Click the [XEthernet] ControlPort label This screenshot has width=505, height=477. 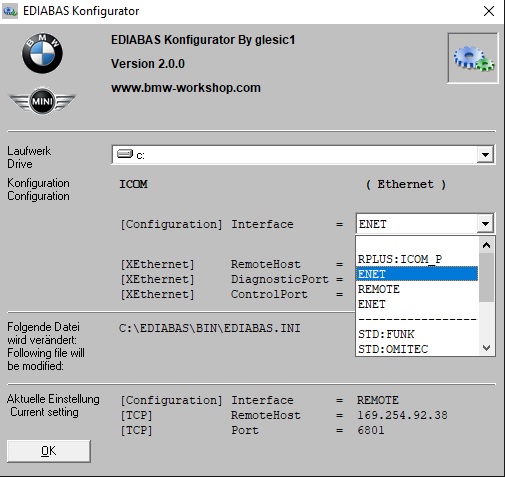[x=214, y=294]
